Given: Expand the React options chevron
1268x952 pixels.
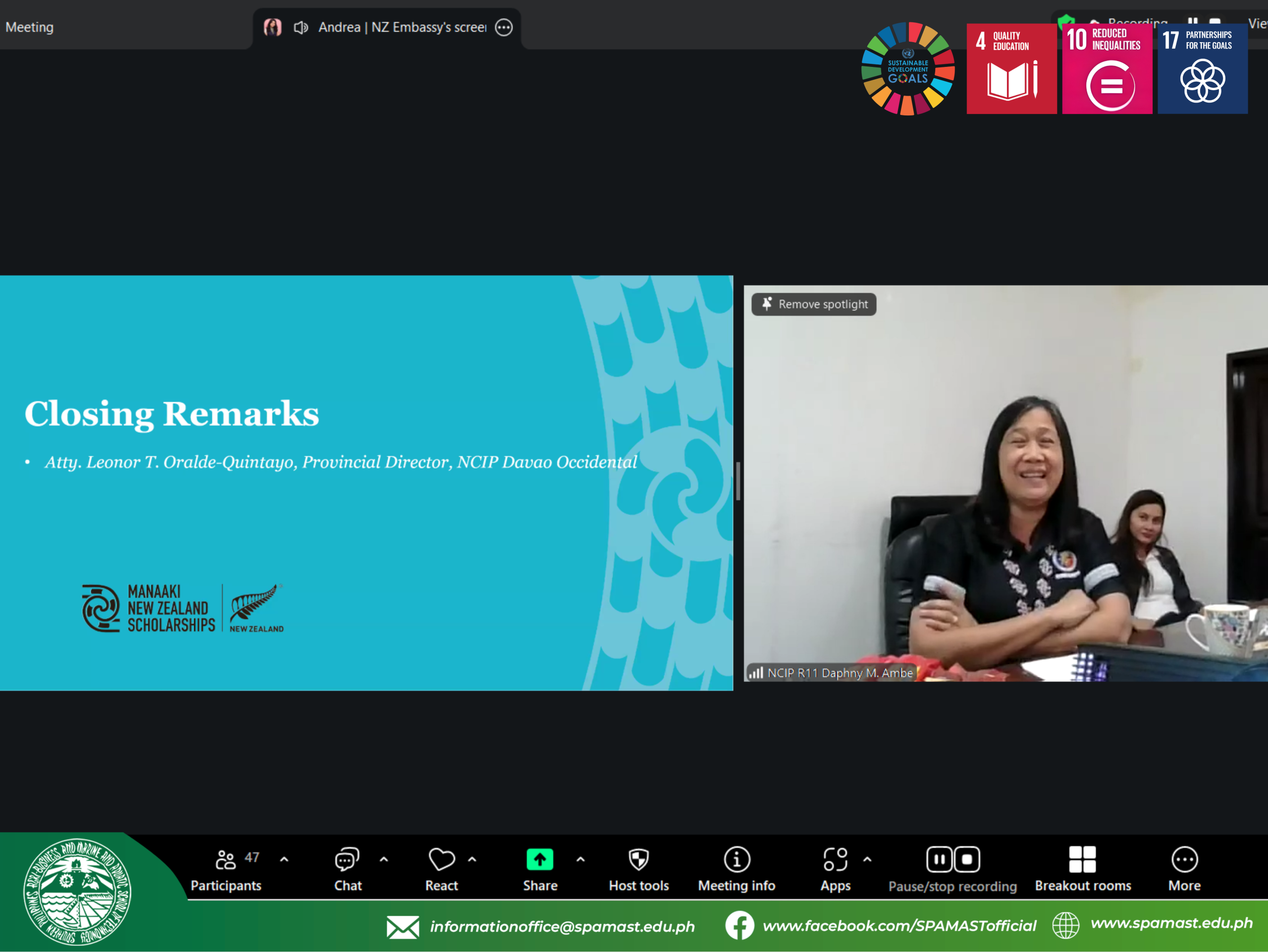Looking at the screenshot, I should tap(472, 859).
